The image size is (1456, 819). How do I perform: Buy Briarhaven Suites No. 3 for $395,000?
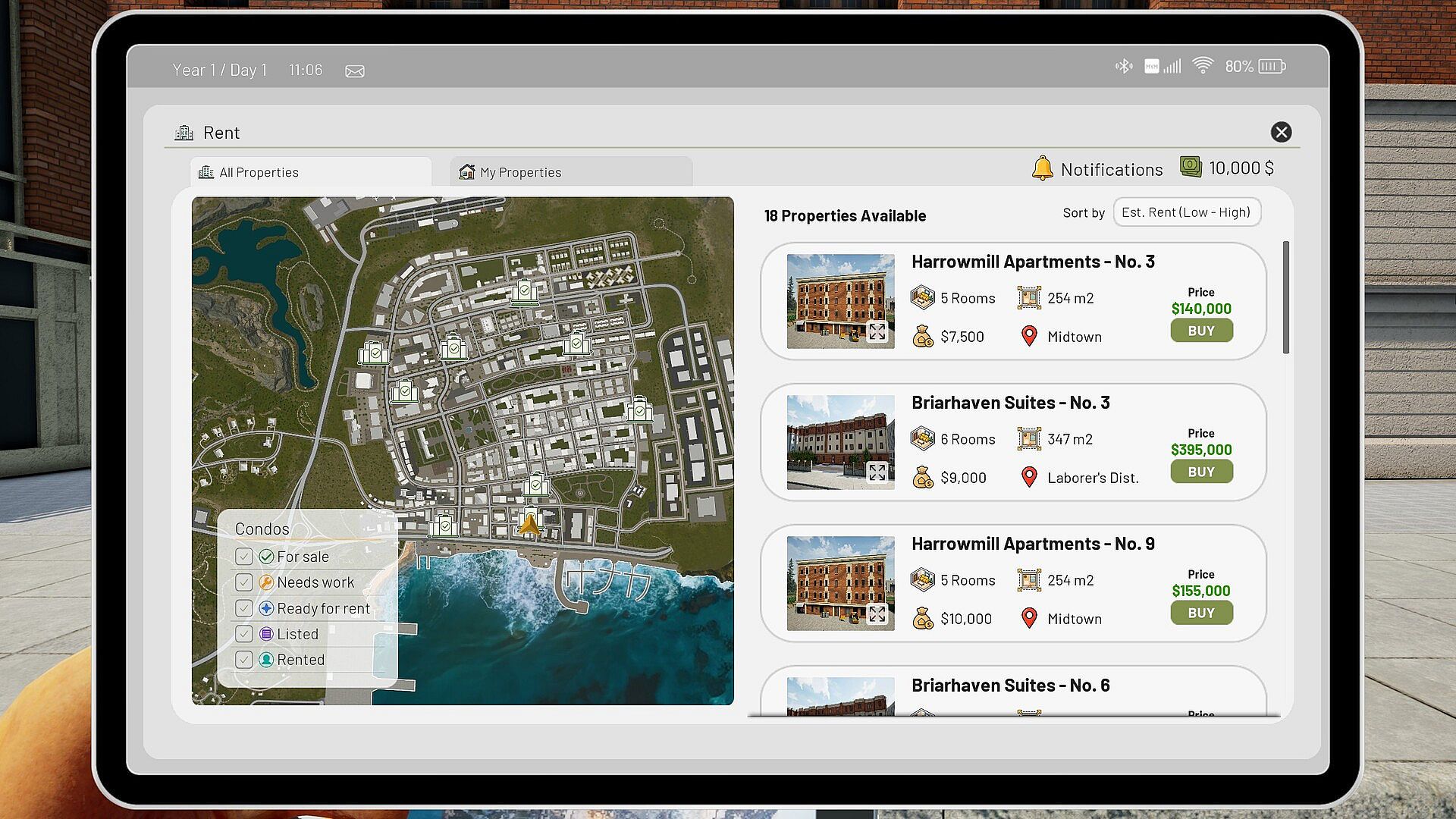pyautogui.click(x=1201, y=472)
